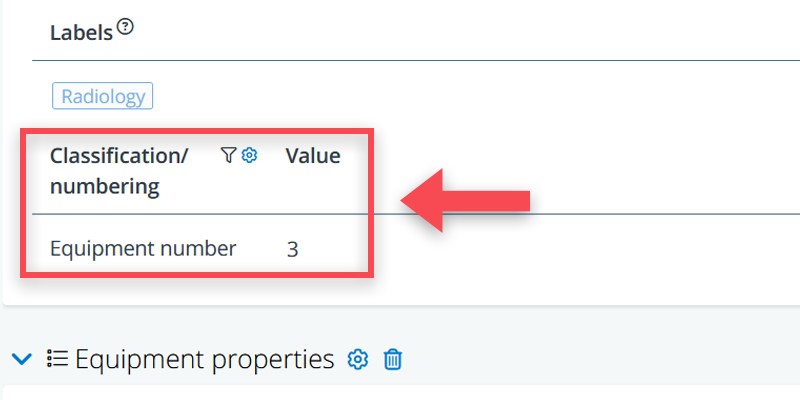The image size is (800, 400).
Task: Click the value 3 cell
Action: [292, 249]
